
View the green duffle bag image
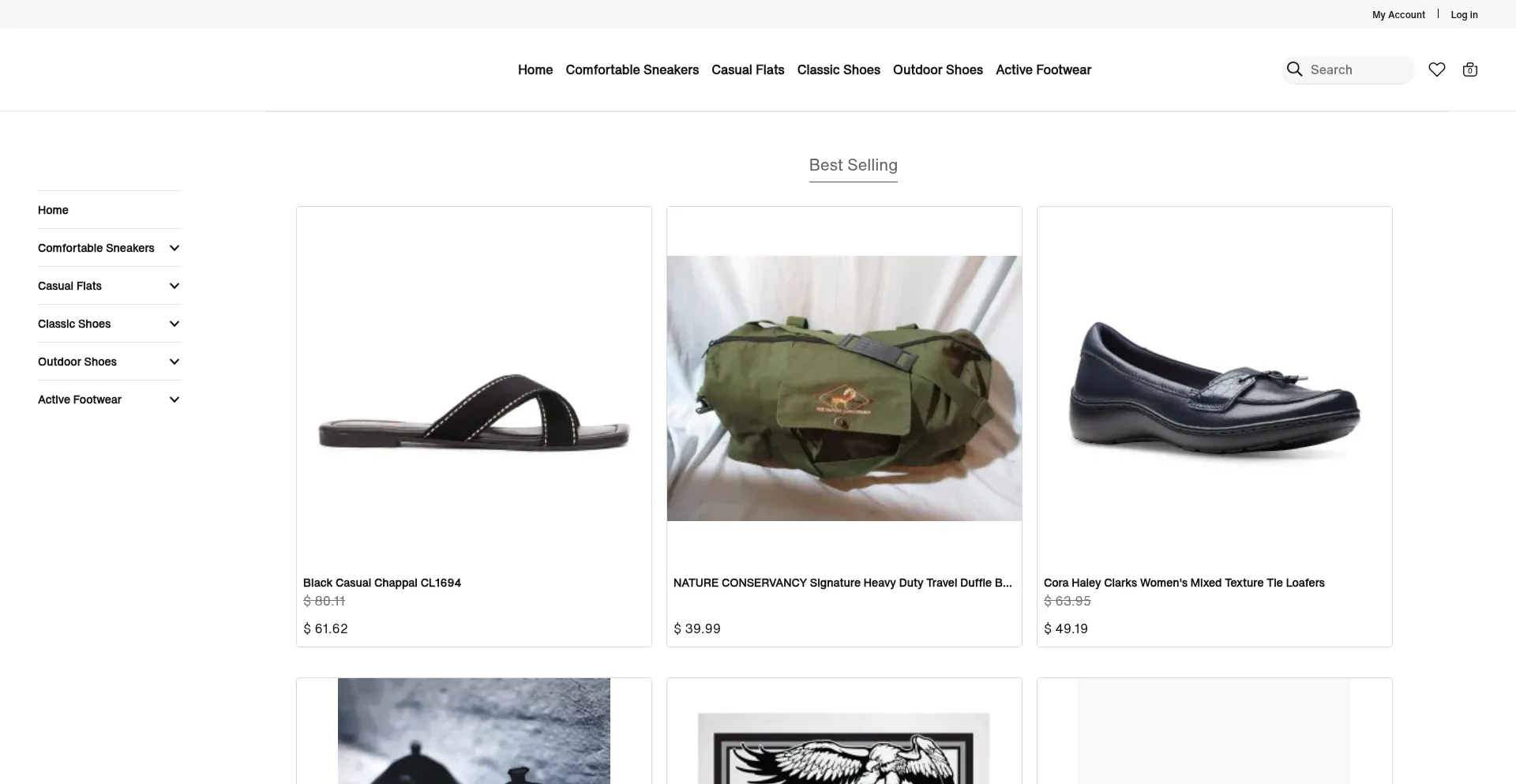[844, 388]
